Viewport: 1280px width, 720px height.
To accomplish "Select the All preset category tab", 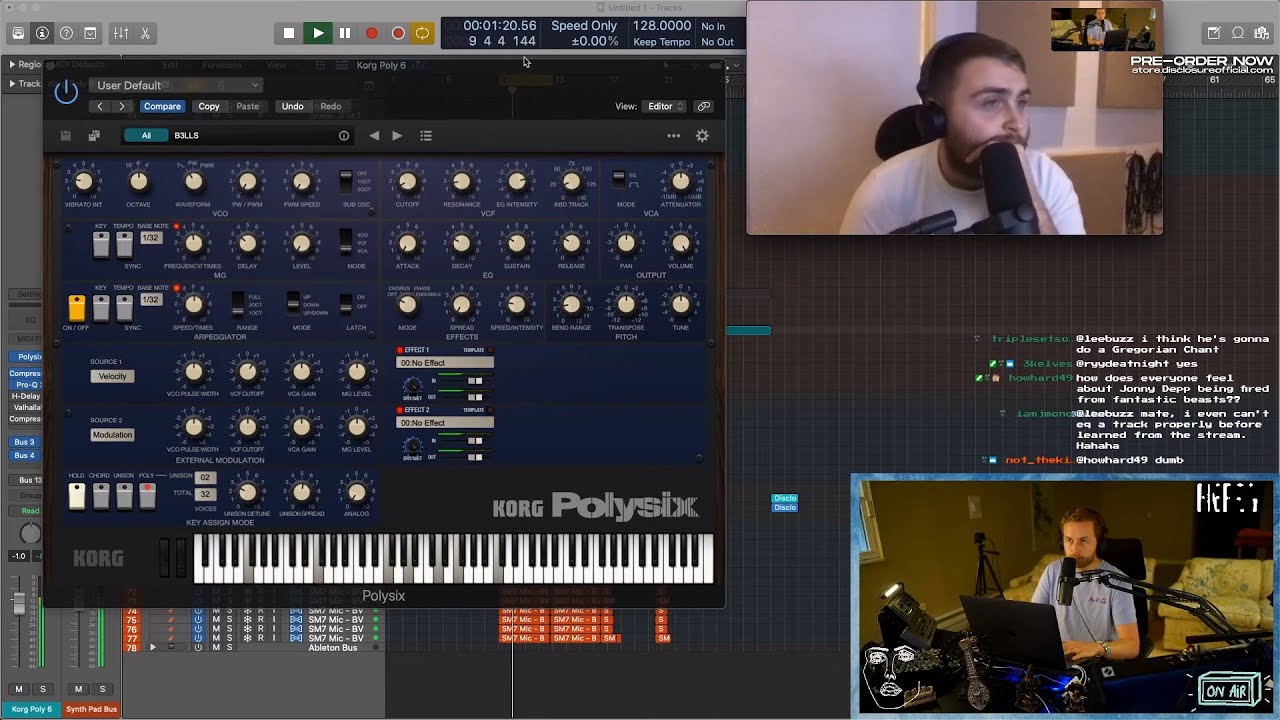I will click(146, 136).
